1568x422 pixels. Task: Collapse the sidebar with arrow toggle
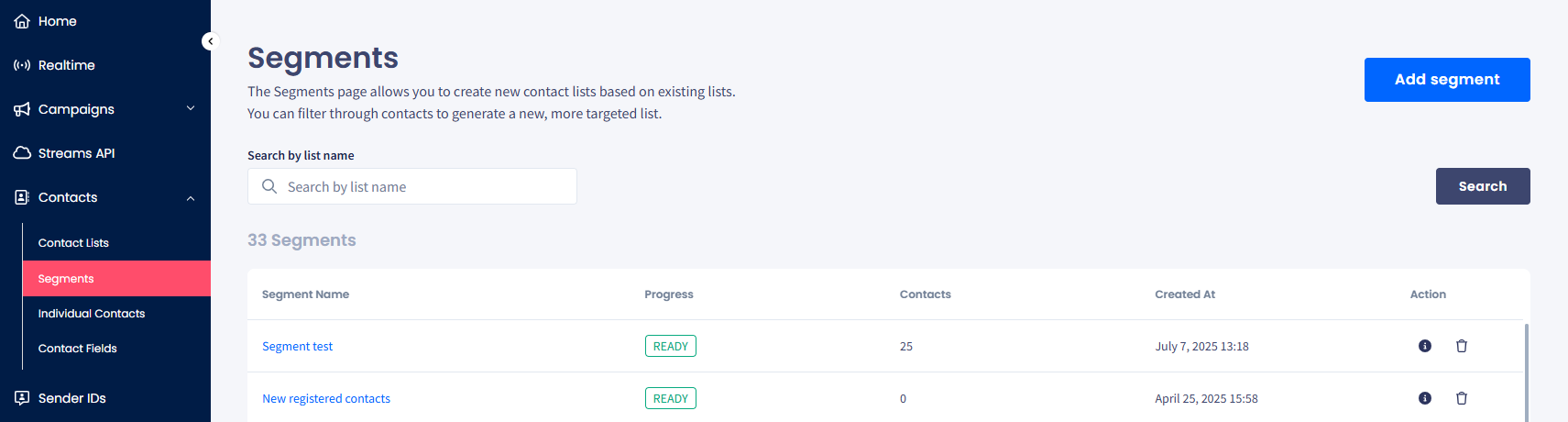point(210,41)
